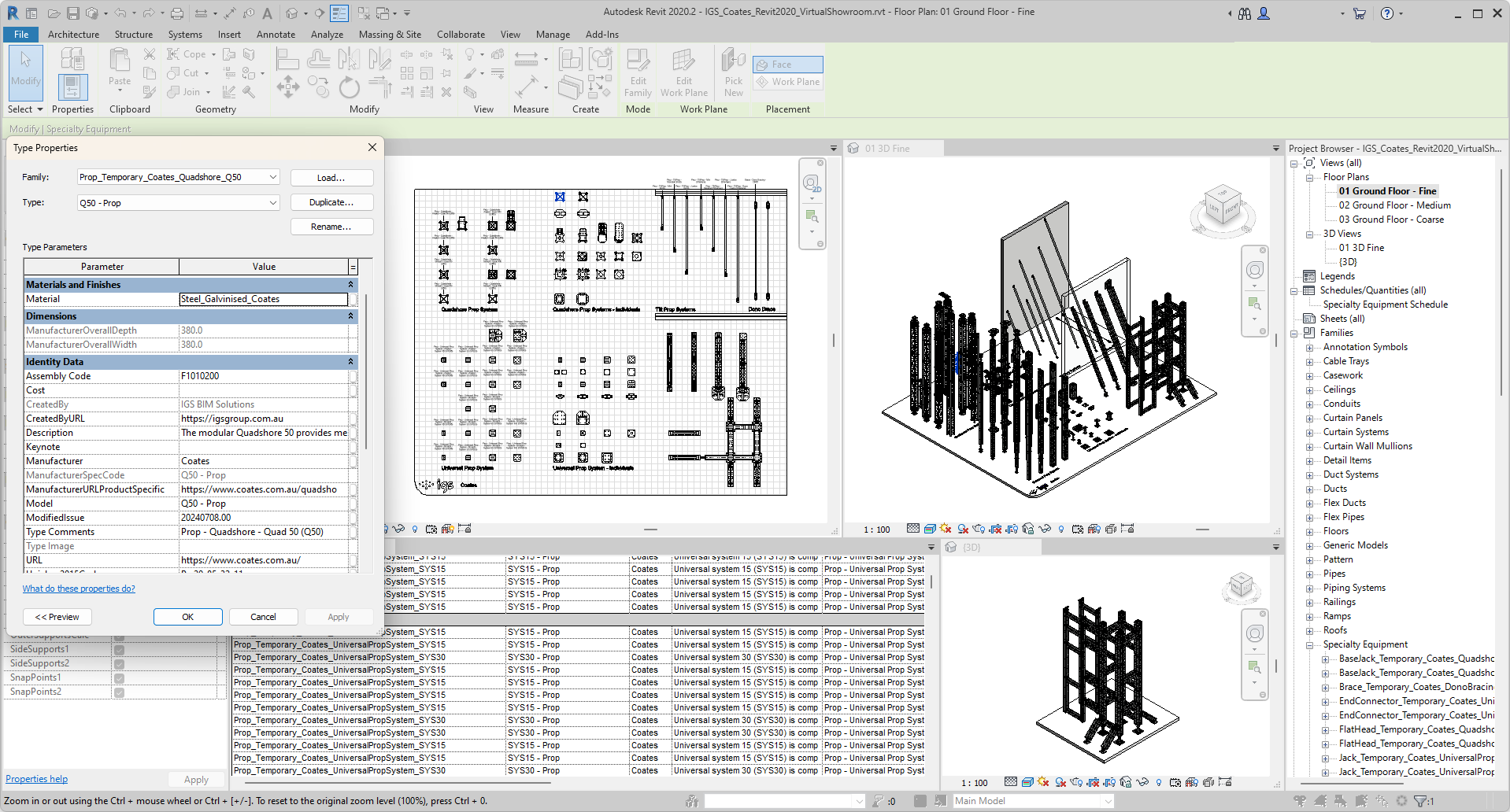Click the Material value field Steel_Galvinised_Coates

(263, 299)
